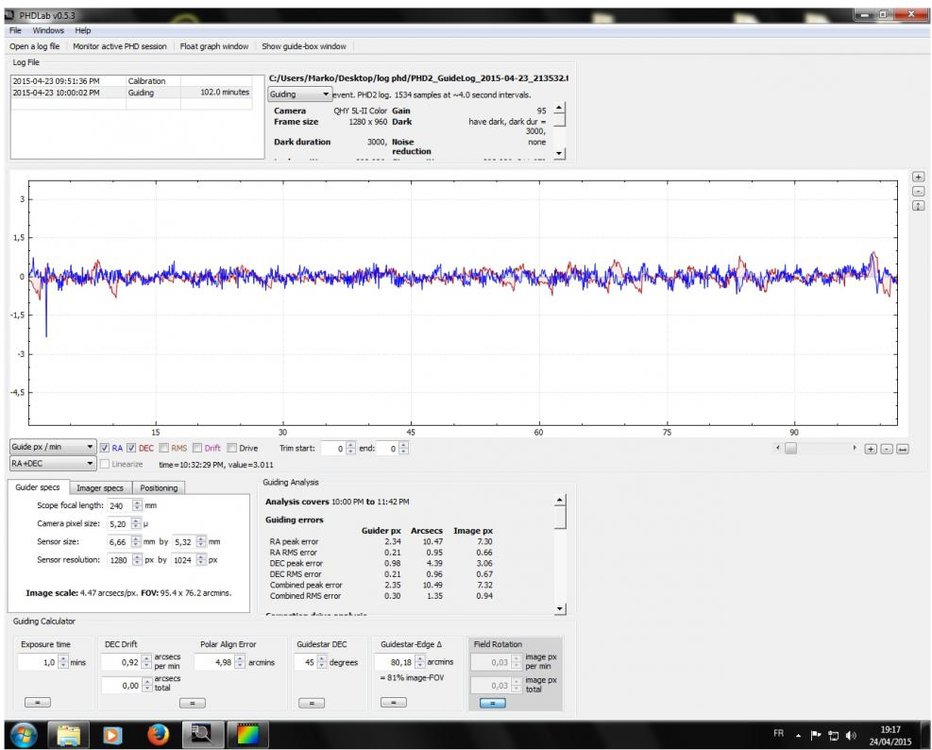Screen dimensions: 932x750
Task: Launch Windows Media Player from taskbar
Action: pyautogui.click(x=112, y=736)
